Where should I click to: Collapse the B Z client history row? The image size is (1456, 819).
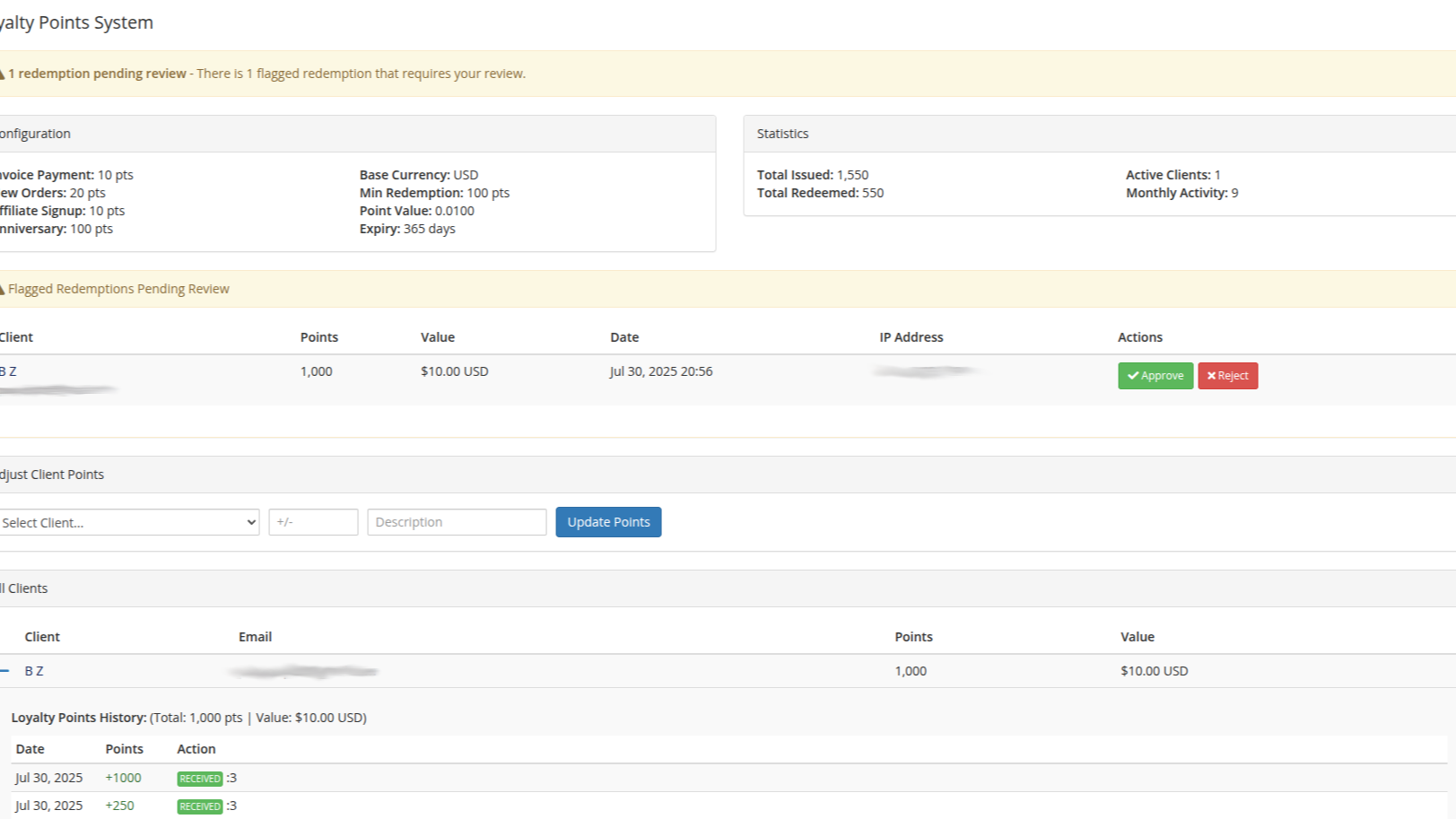click(x=5, y=671)
